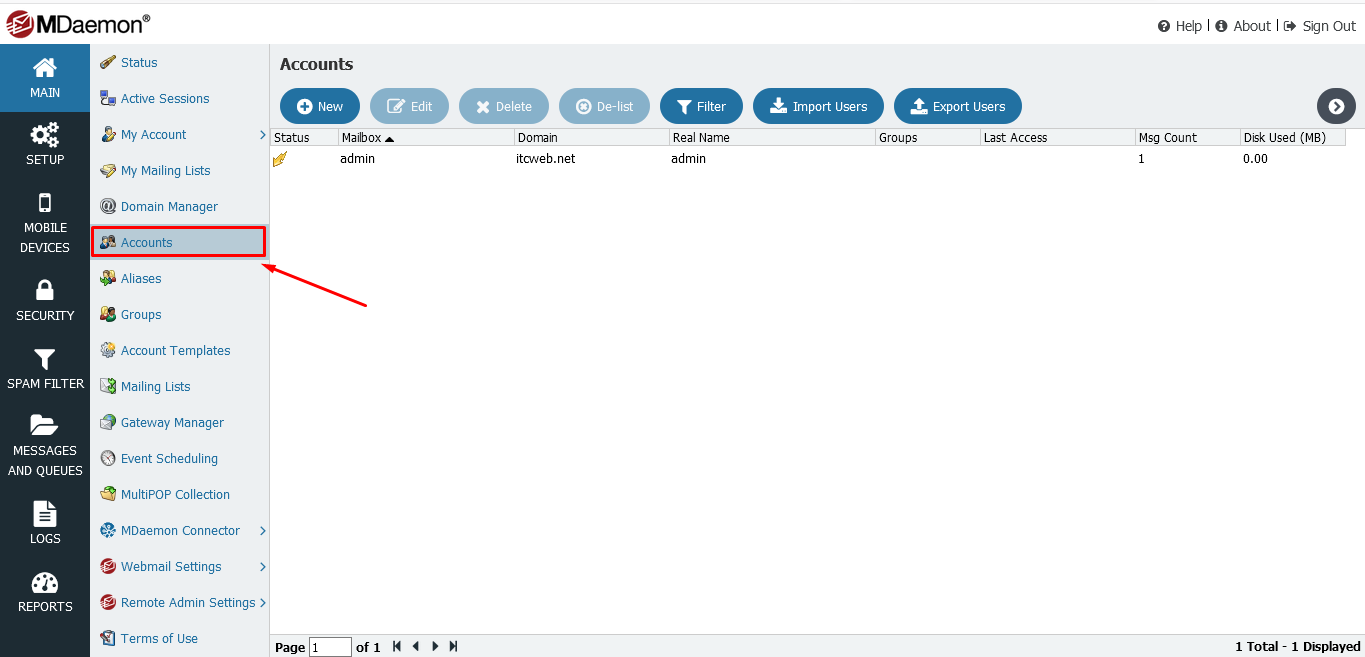Click the Account Templates gear icon
The height and width of the screenshot is (657, 1365).
(x=108, y=350)
